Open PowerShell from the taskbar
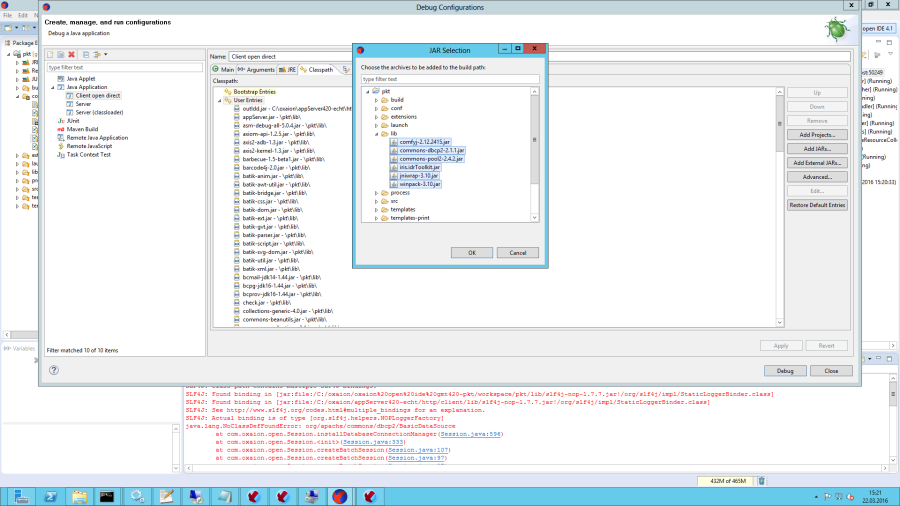 pos(51,496)
